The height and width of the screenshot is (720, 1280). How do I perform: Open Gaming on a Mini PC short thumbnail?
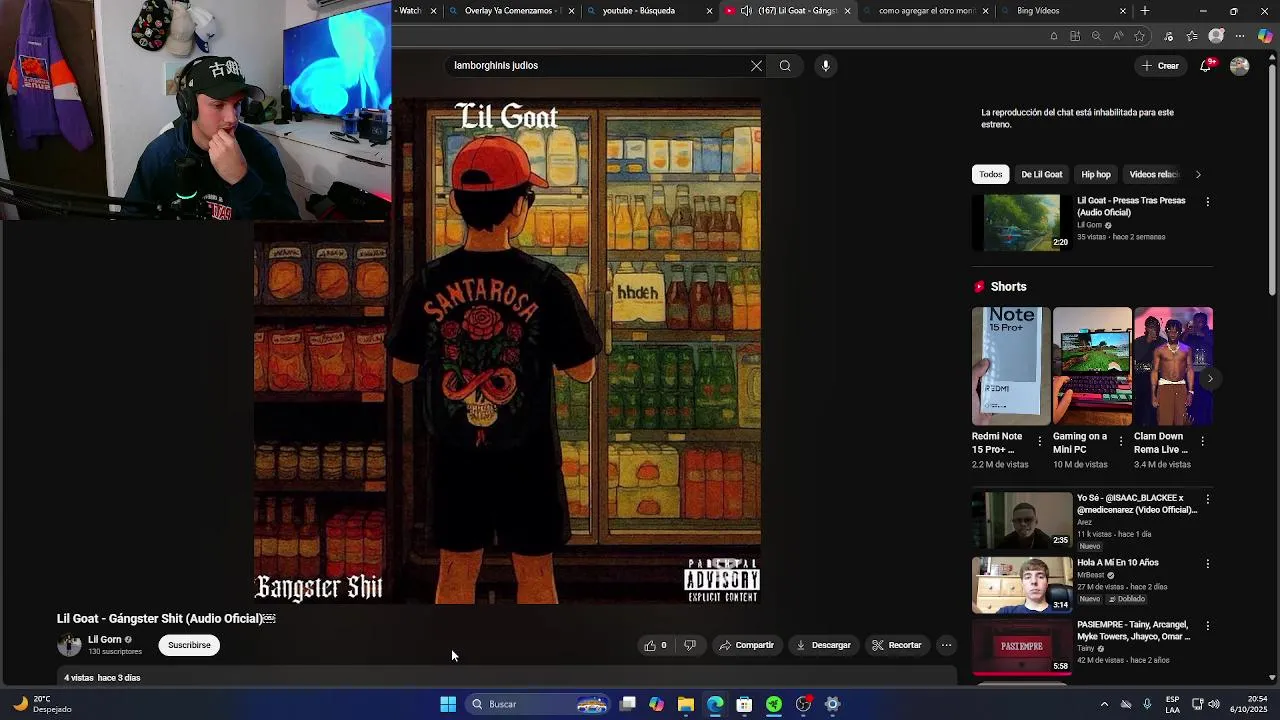[1092, 366]
